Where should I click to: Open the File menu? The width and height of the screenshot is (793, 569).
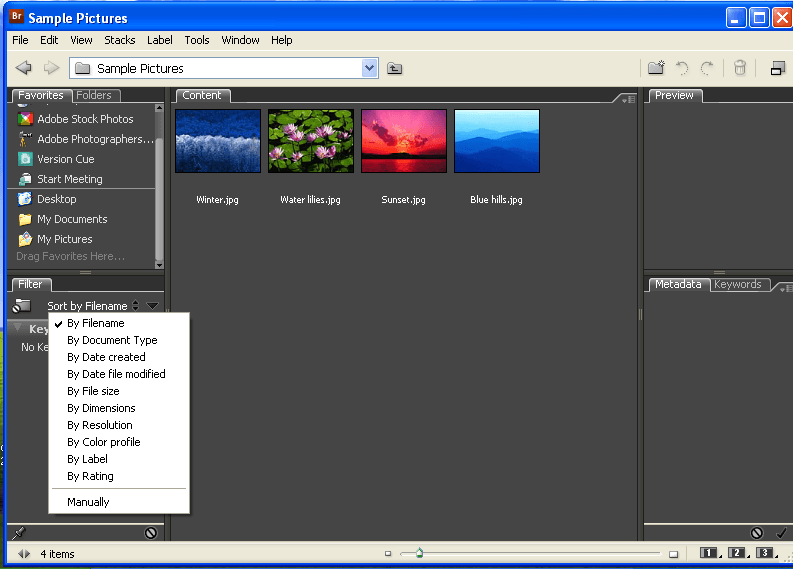(20, 40)
